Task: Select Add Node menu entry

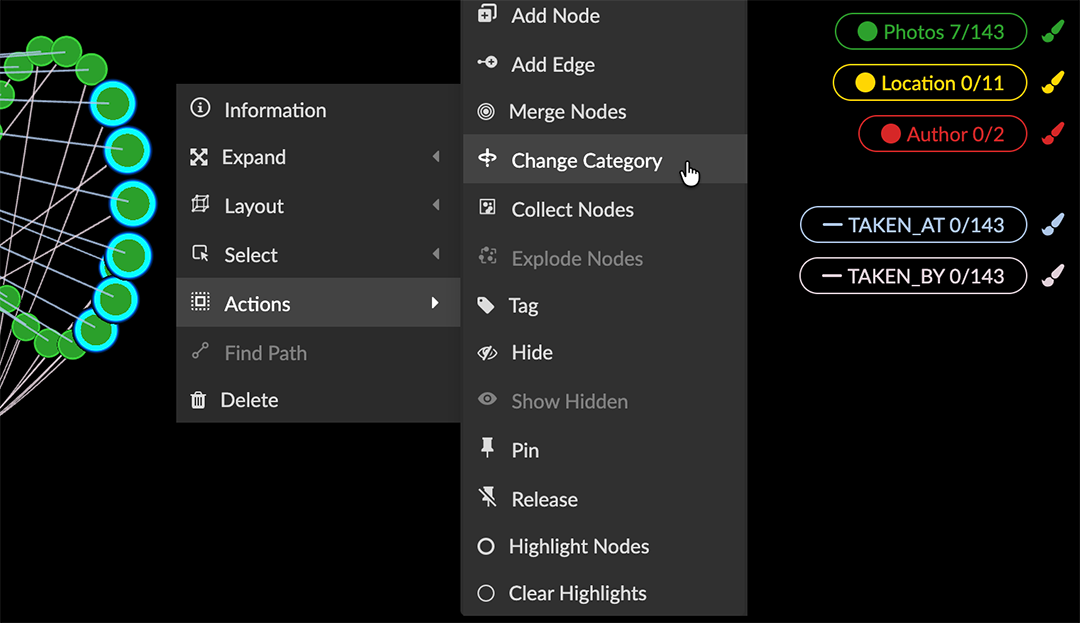Action: tap(555, 16)
